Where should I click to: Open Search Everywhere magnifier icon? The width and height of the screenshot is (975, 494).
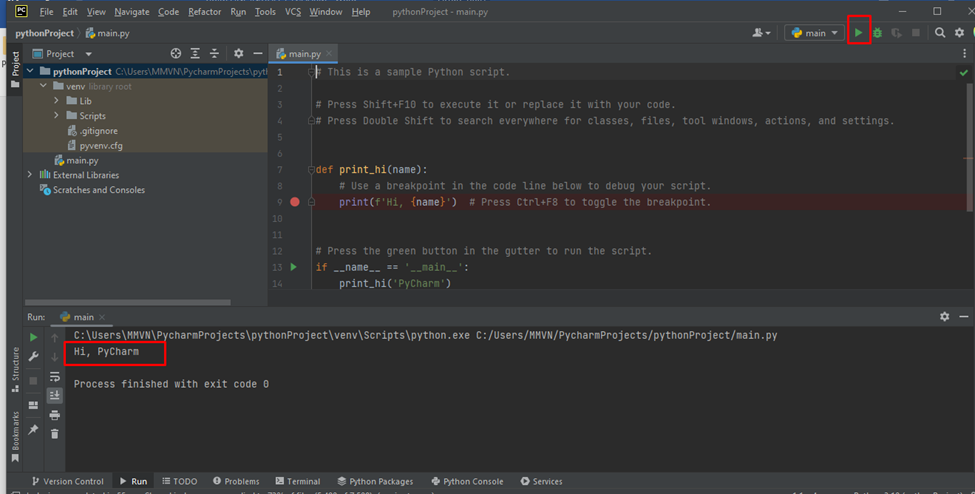pos(940,33)
